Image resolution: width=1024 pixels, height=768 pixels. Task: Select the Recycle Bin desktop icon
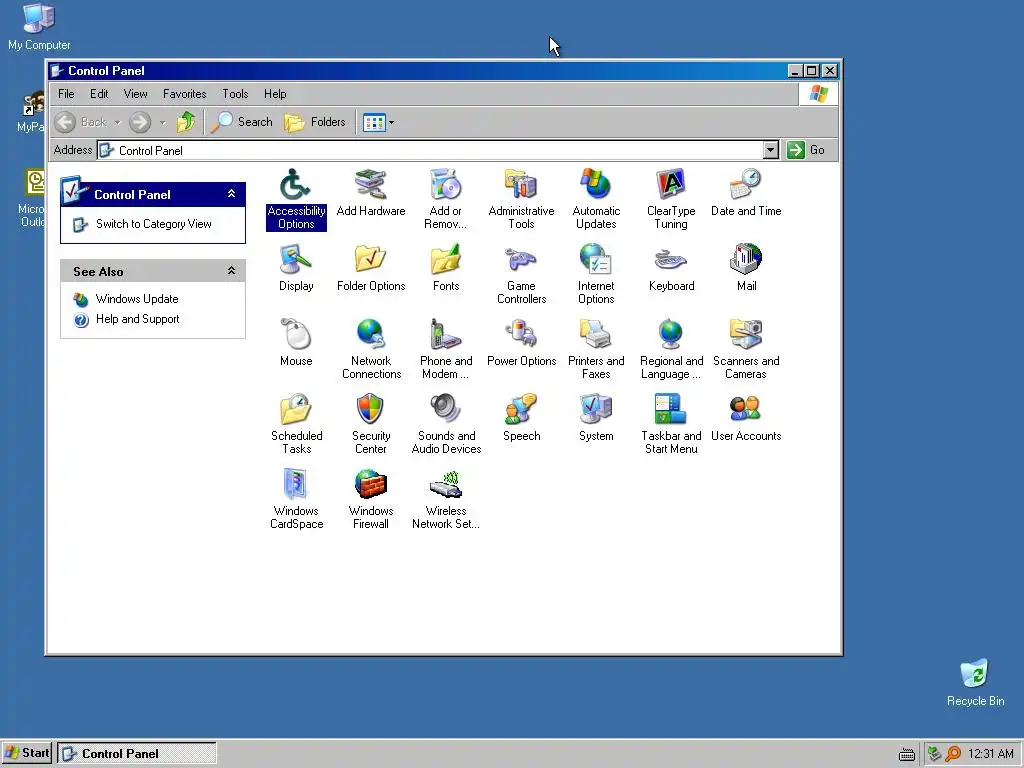click(x=975, y=683)
